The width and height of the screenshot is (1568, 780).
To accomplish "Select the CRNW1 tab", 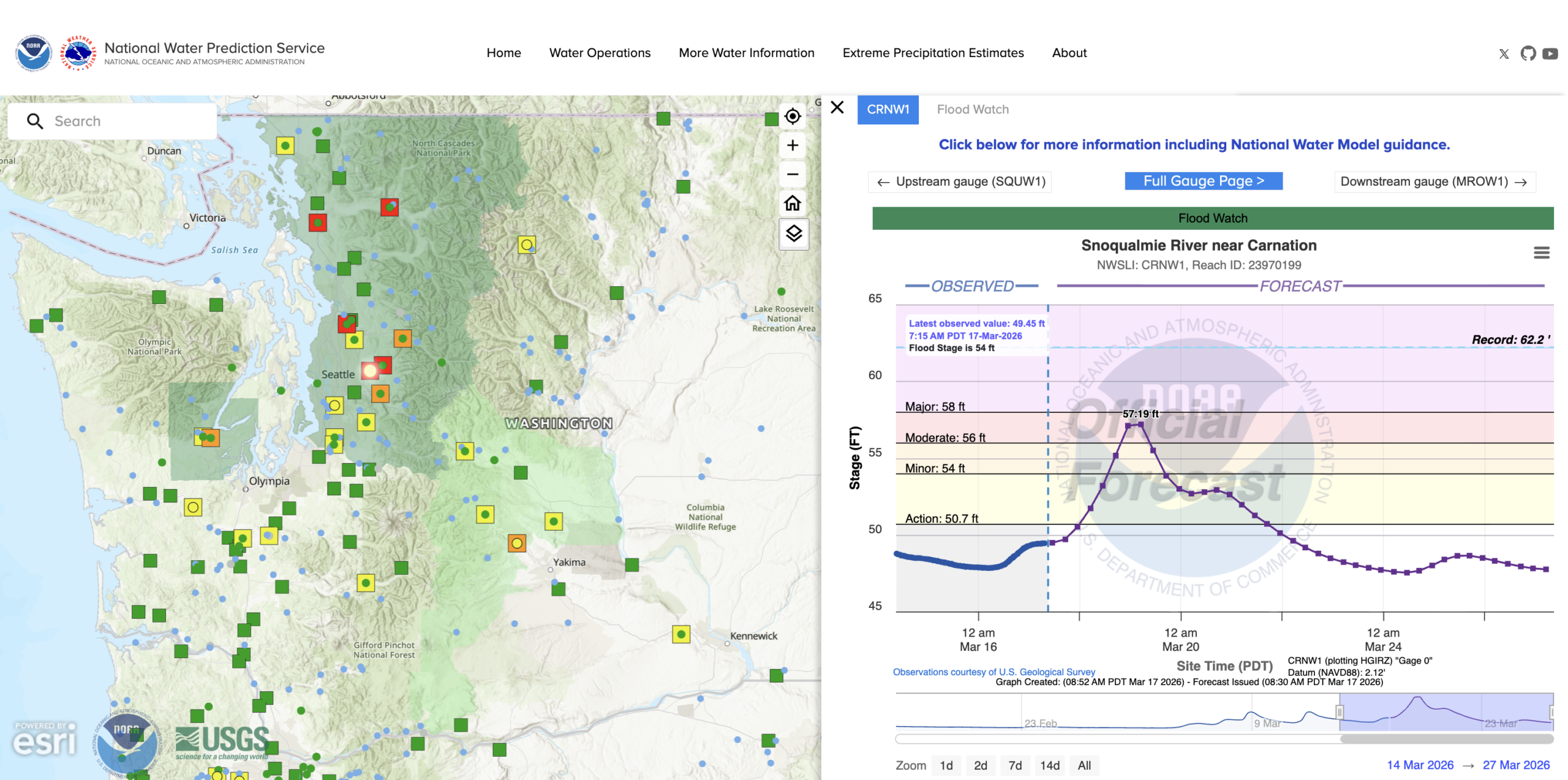I will click(888, 110).
